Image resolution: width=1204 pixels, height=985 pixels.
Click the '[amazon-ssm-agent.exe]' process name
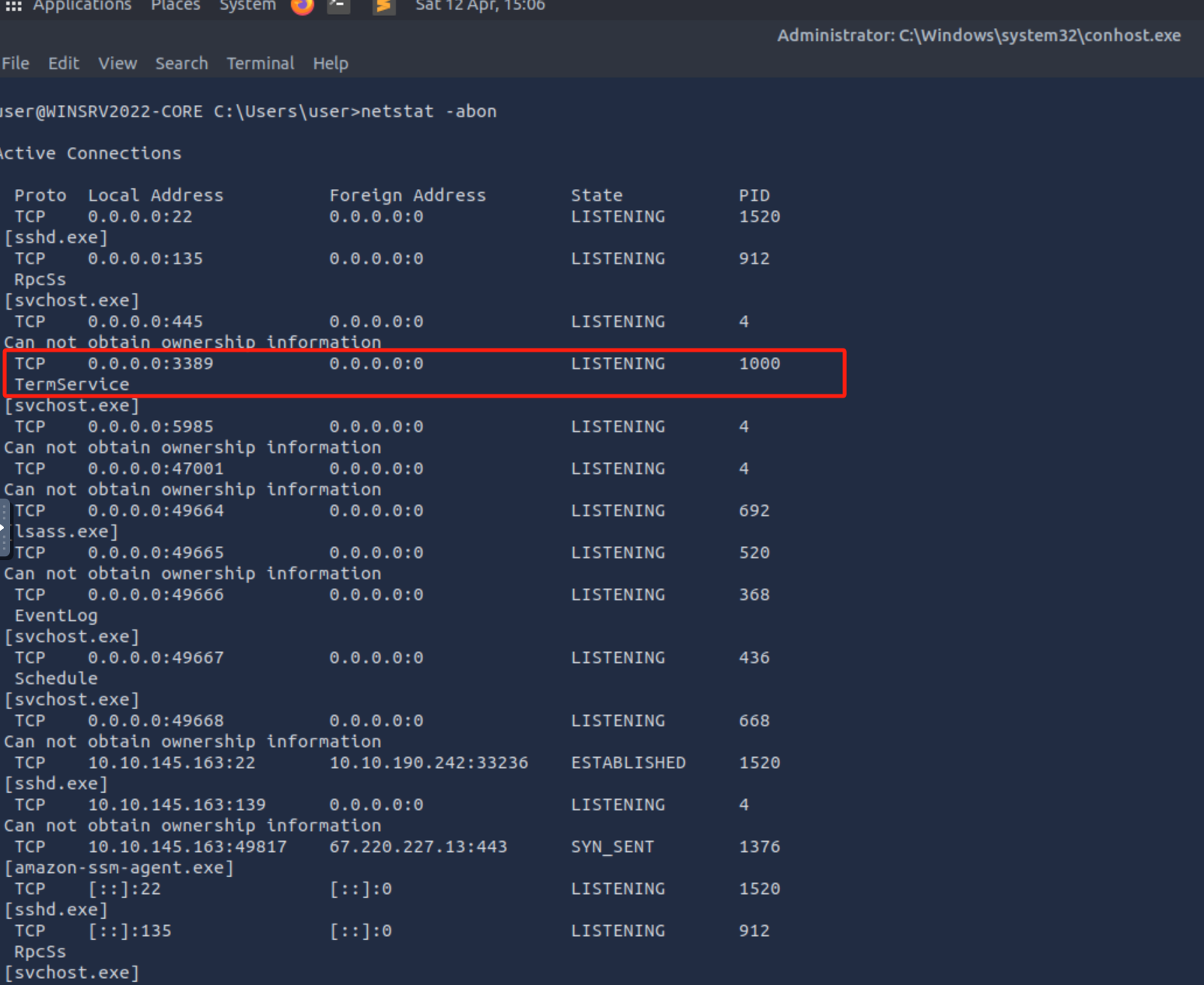click(x=119, y=868)
